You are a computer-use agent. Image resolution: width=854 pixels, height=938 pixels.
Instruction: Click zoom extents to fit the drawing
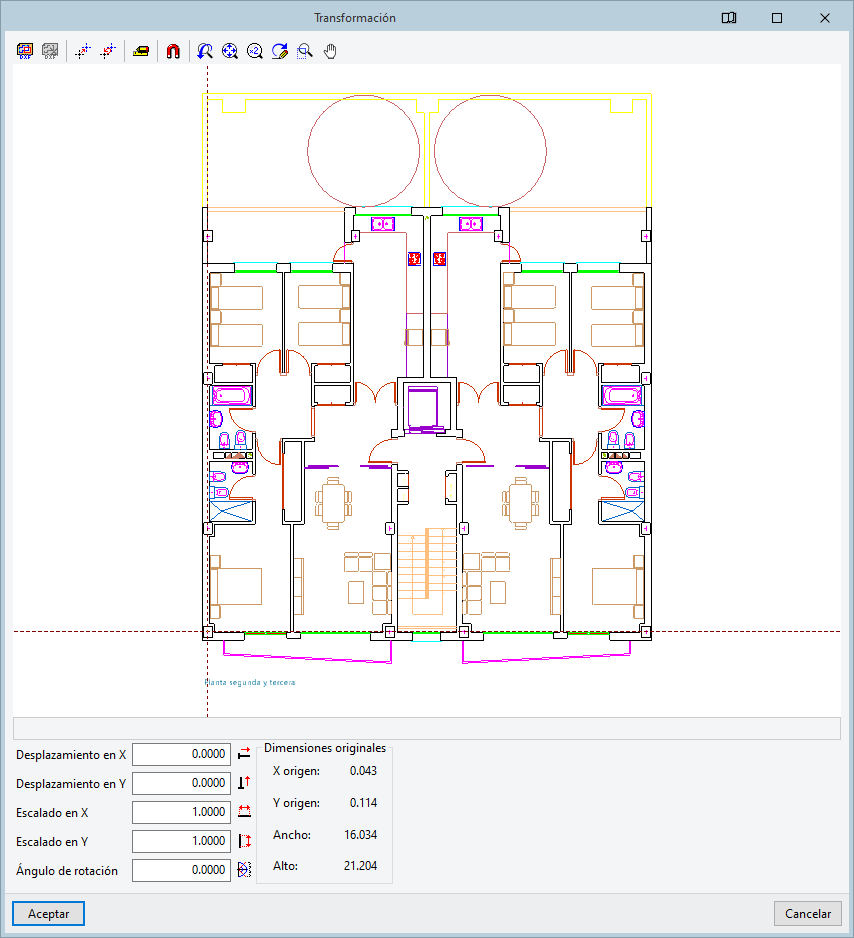230,51
